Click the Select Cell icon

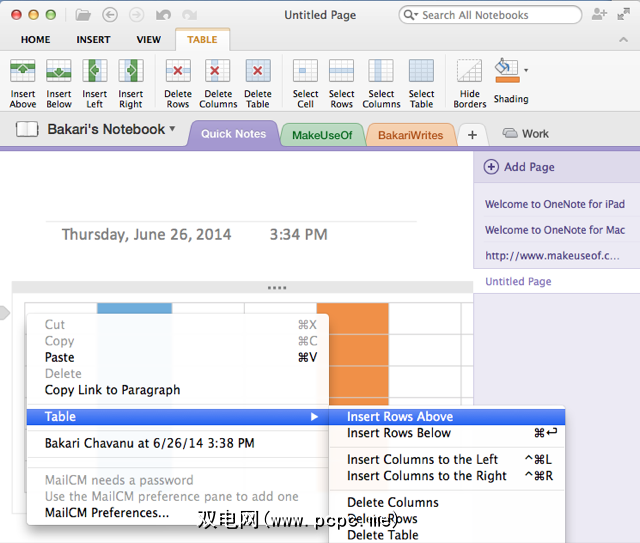tap(305, 72)
